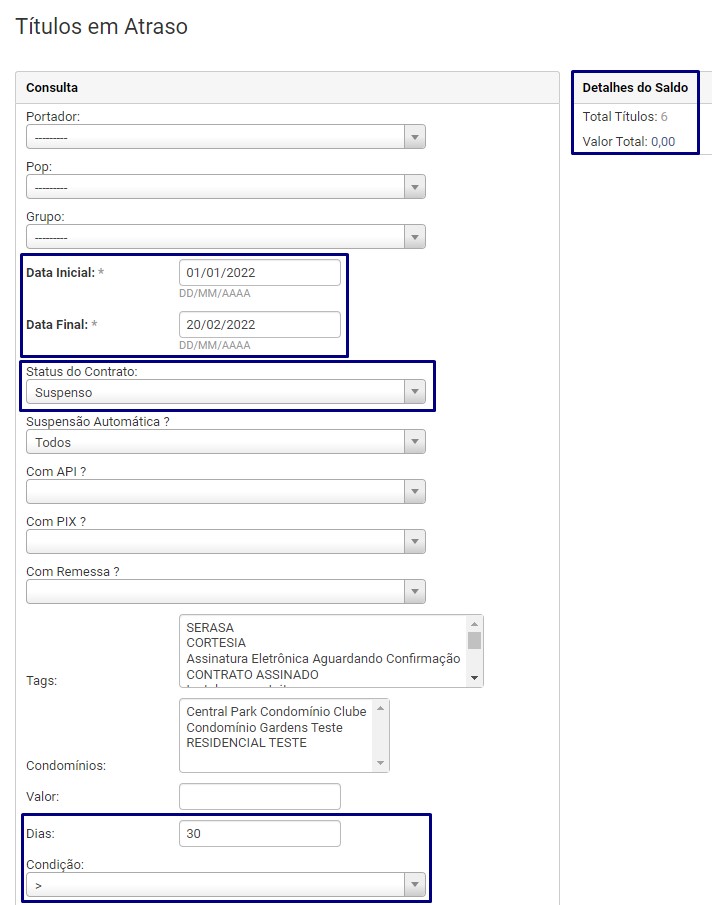Open the Condição dropdown
712x905 pixels.
click(225, 885)
